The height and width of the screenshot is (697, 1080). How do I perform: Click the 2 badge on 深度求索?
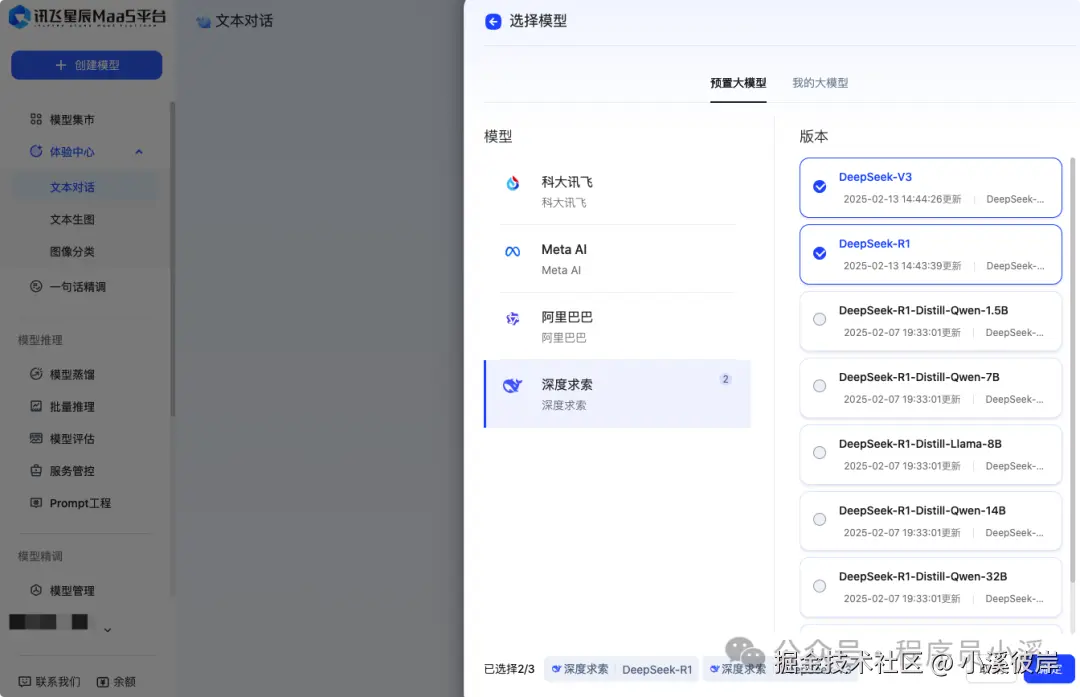pyautogui.click(x=725, y=379)
